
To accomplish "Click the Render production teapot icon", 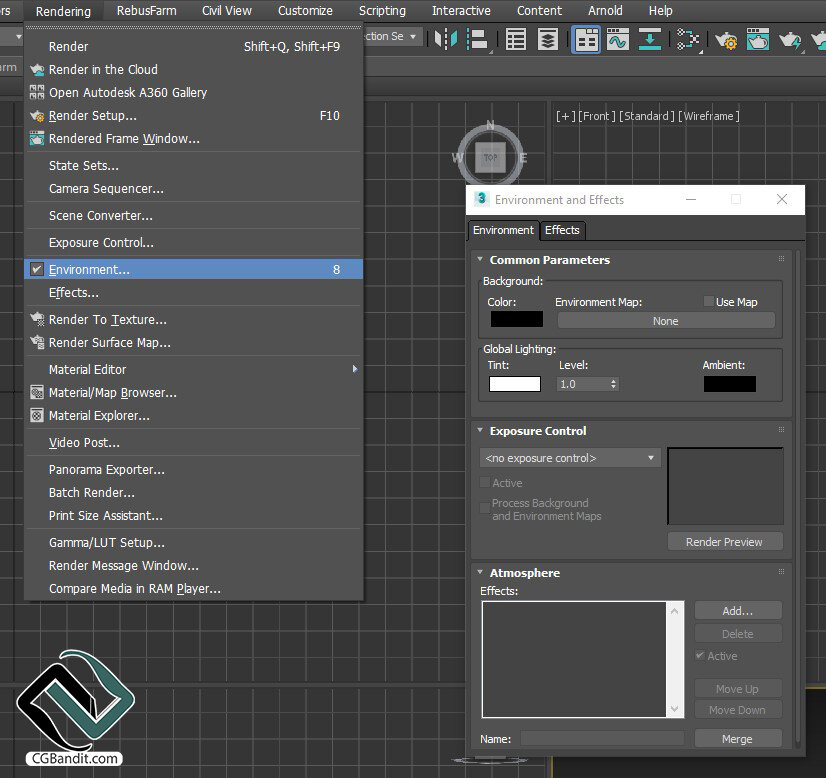I will pyautogui.click(x=819, y=39).
